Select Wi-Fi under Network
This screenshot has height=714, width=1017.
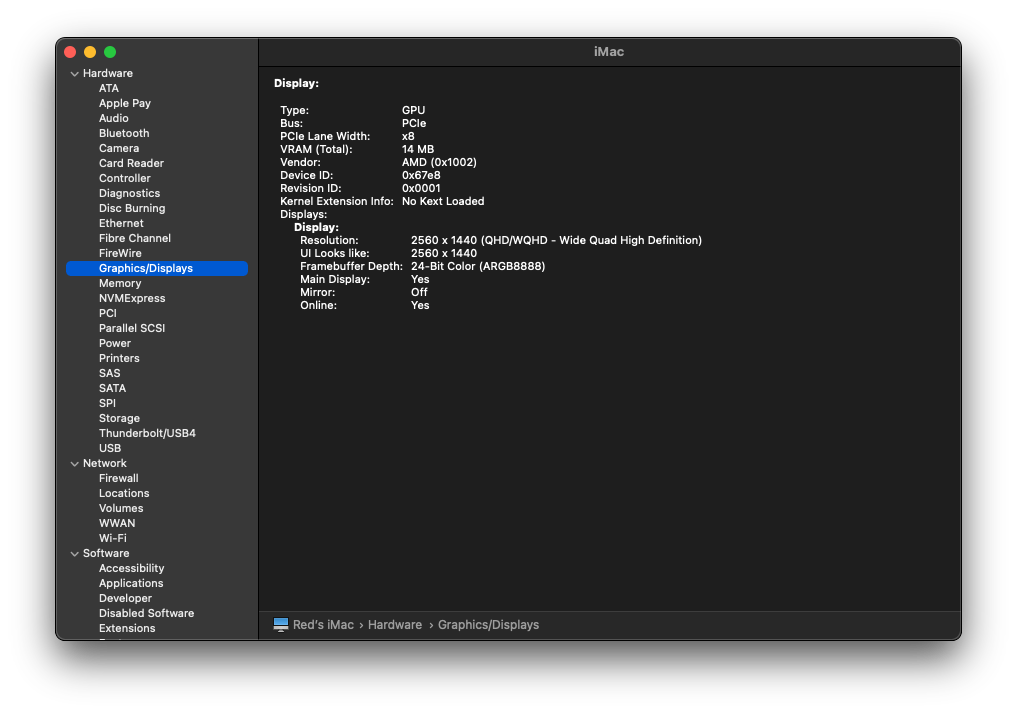[x=113, y=538]
